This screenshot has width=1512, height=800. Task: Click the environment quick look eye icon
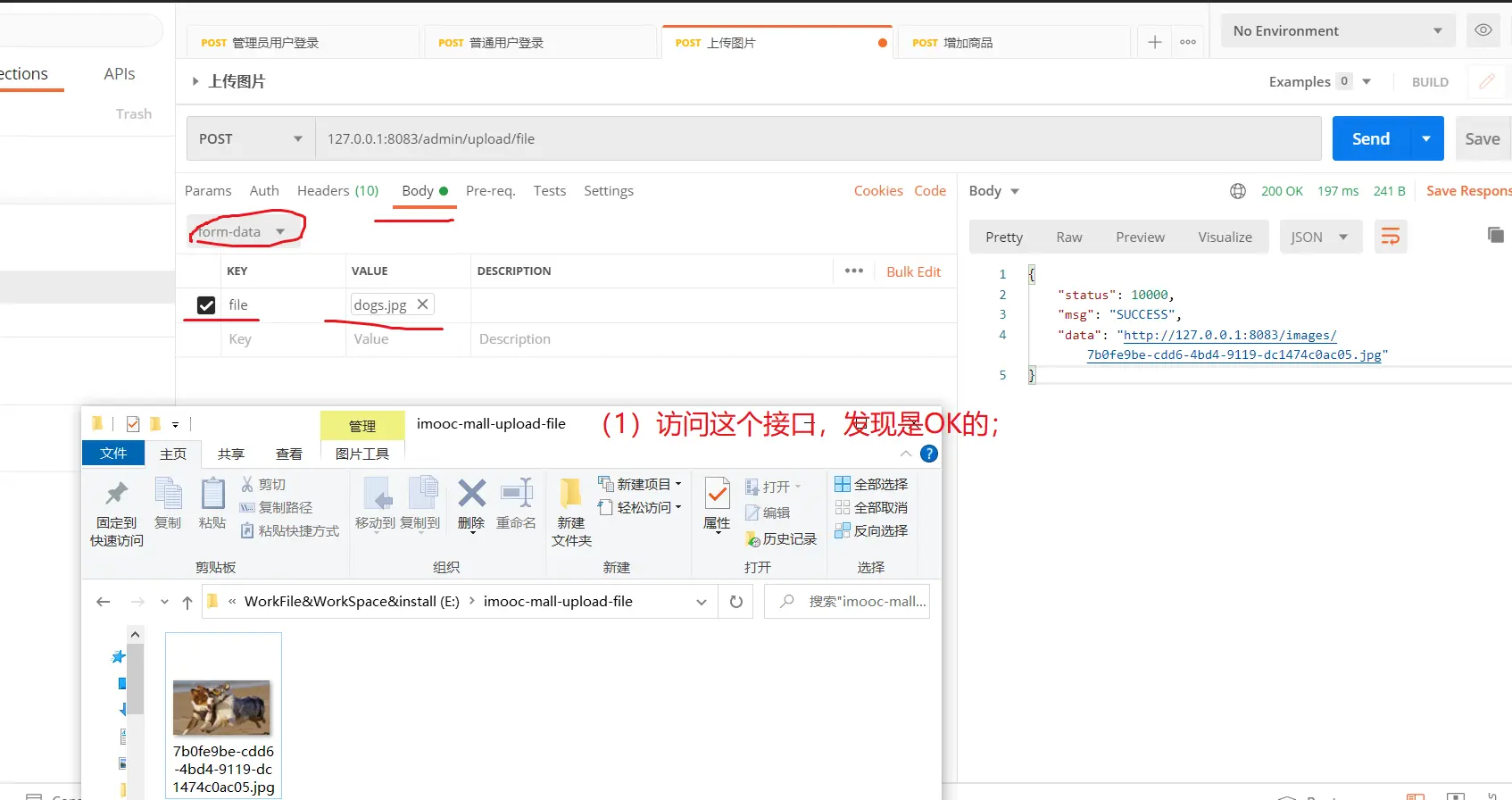(x=1483, y=30)
